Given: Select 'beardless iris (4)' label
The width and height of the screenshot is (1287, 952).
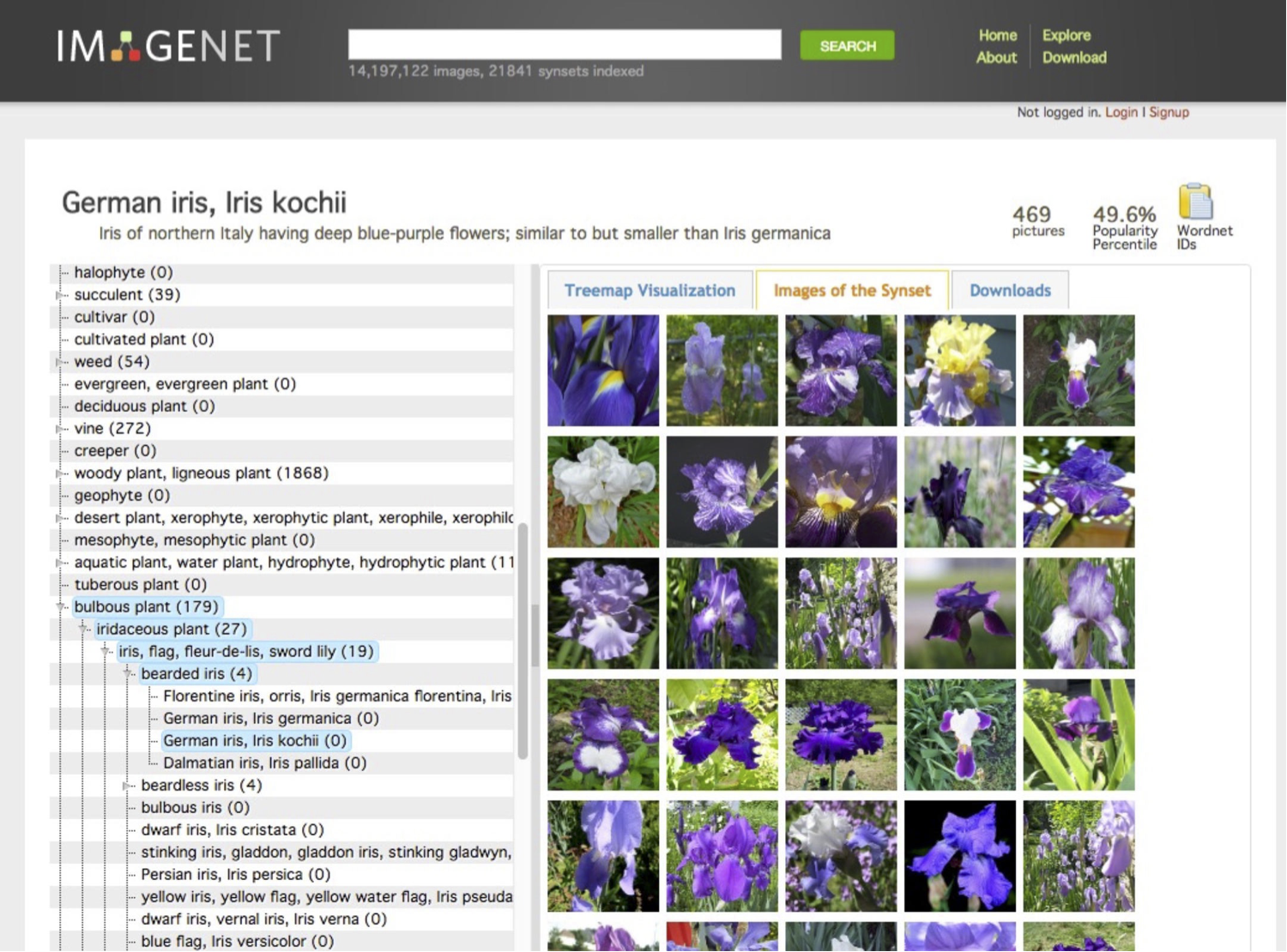Looking at the screenshot, I should click(202, 786).
